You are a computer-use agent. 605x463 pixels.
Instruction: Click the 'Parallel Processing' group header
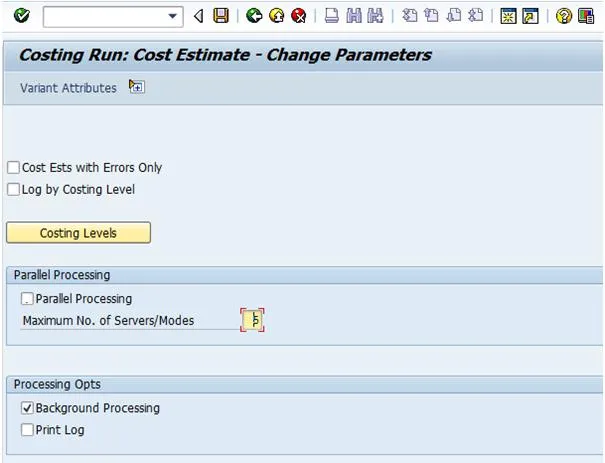pyautogui.click(x=62, y=275)
